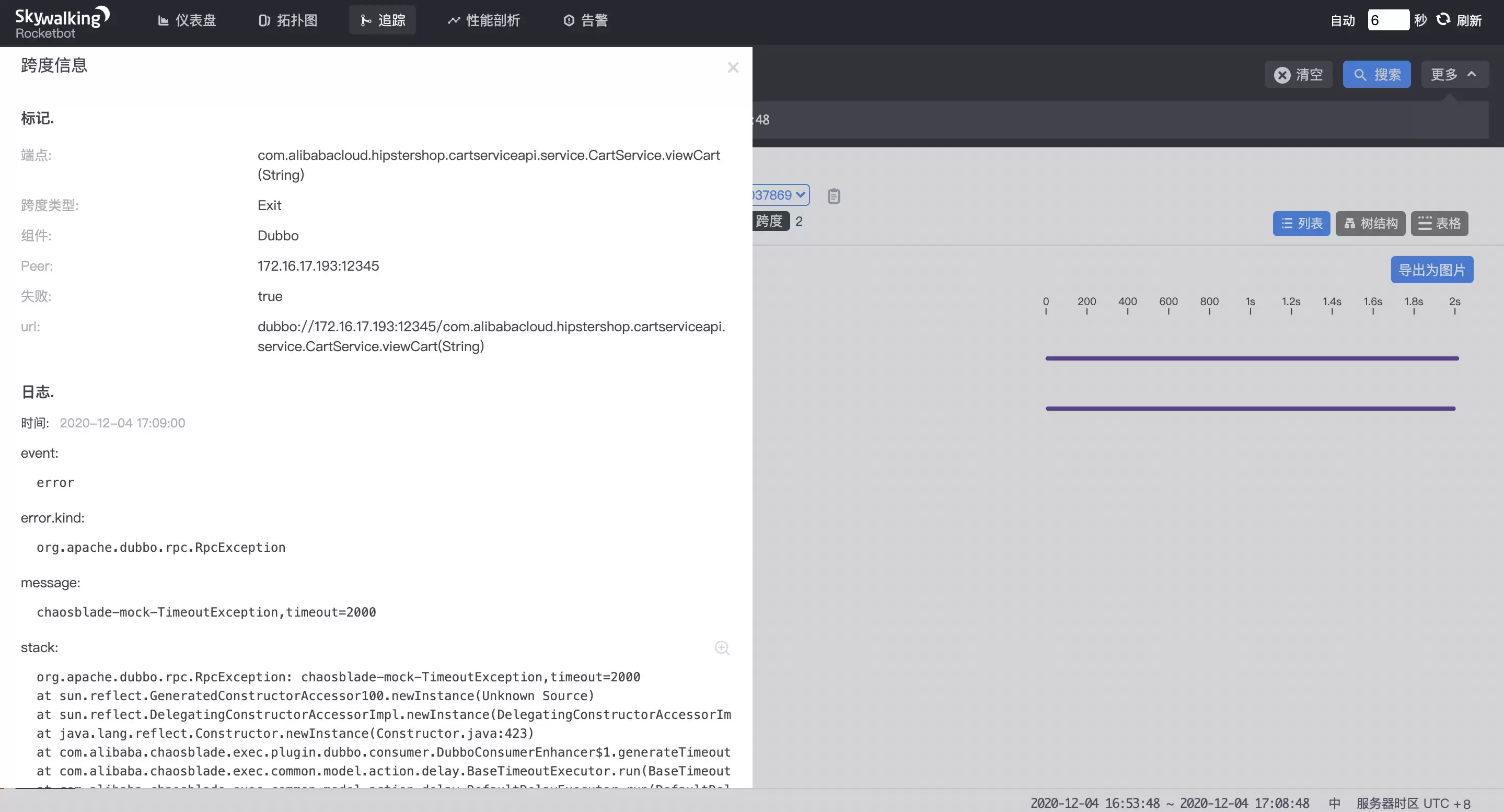
Task: Click 导出为图片 export button
Action: [1432, 270]
